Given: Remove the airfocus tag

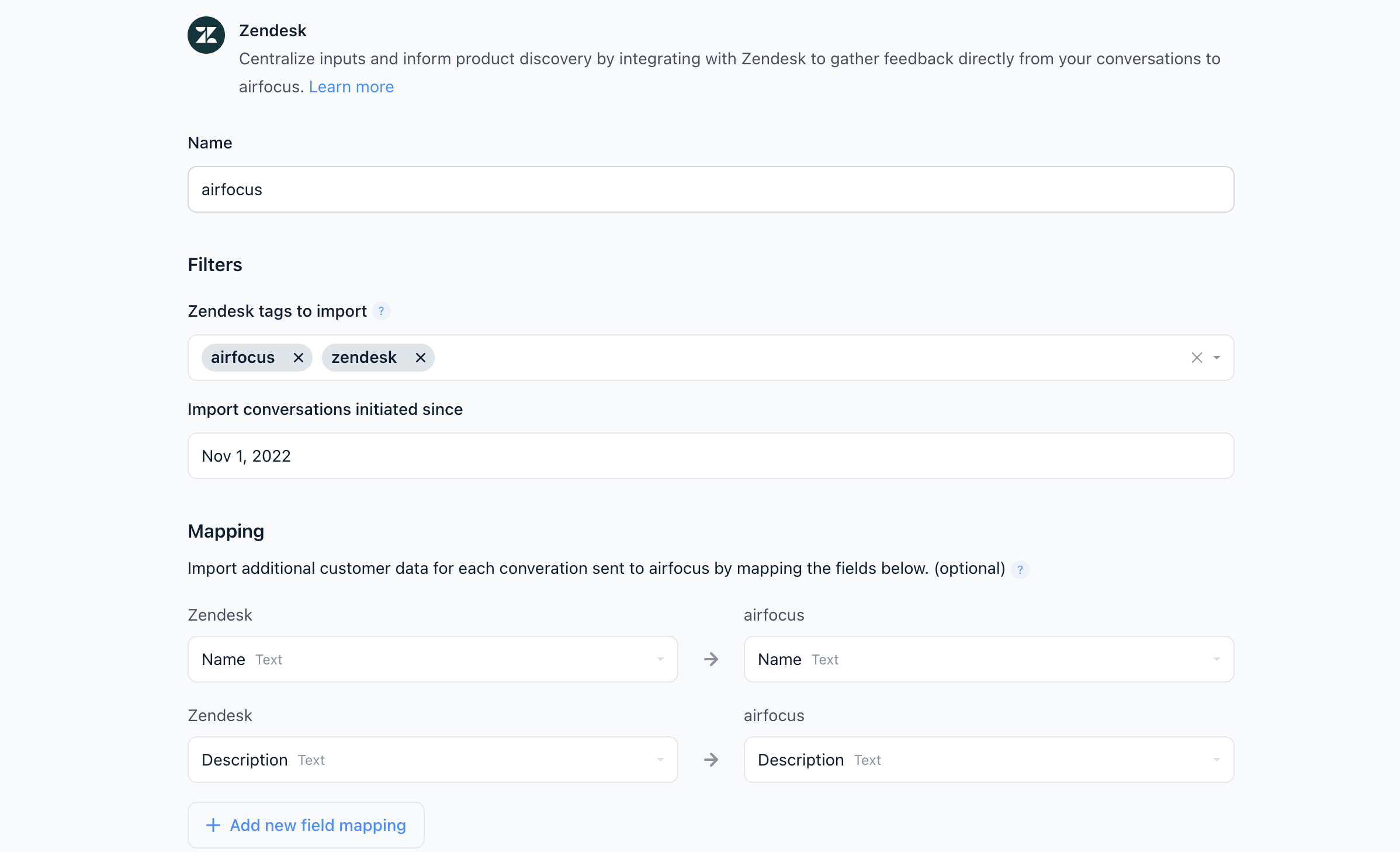Looking at the screenshot, I should (298, 358).
